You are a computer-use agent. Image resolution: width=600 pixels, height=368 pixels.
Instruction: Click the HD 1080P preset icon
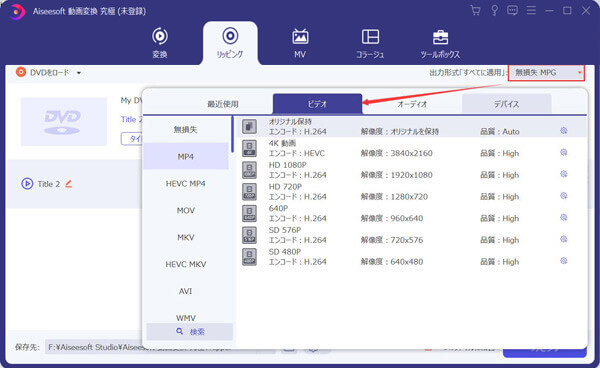[x=249, y=170]
